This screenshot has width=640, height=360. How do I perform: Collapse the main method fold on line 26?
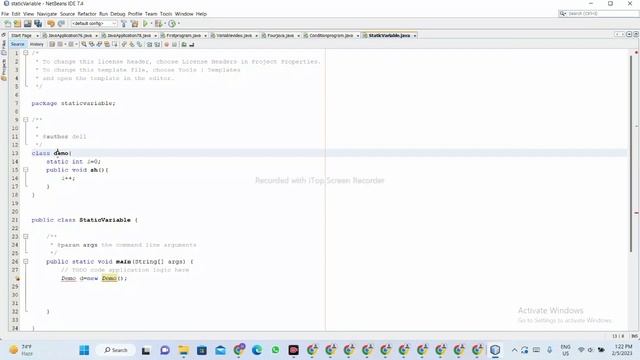tap(26, 261)
